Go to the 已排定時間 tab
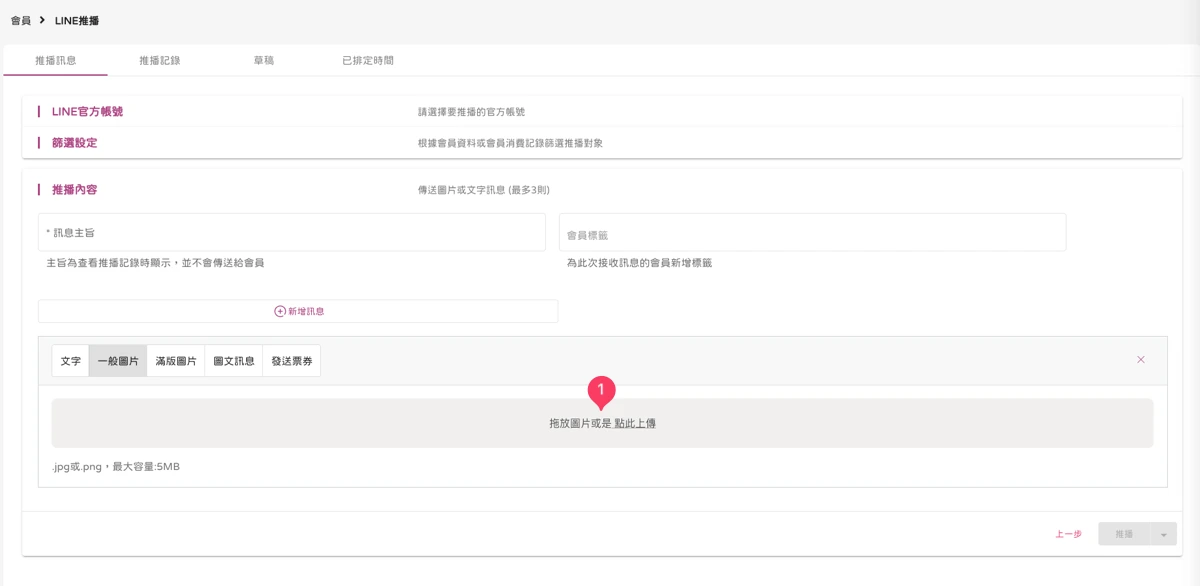Viewport: 1200px width, 586px height. pos(368,60)
